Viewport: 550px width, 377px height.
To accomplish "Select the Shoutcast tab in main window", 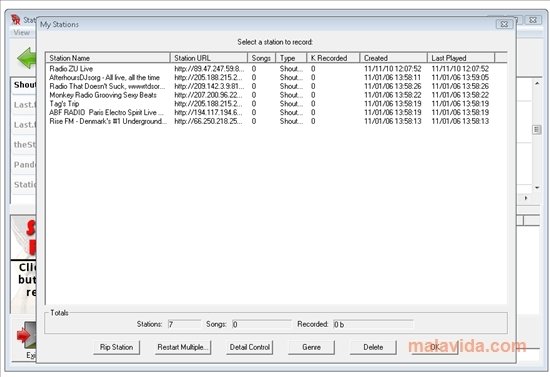I will (x=25, y=85).
